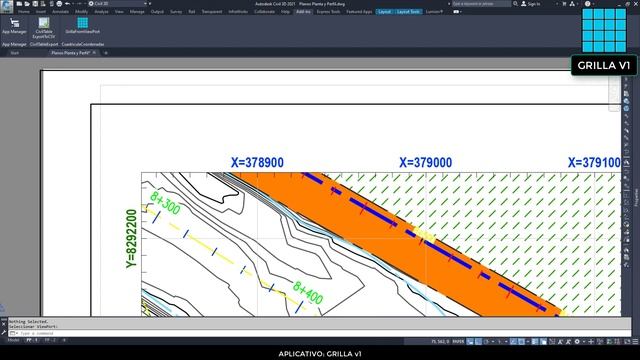Open the Featured Apps ribbon tab
The height and width of the screenshot is (360, 640).
point(359,12)
